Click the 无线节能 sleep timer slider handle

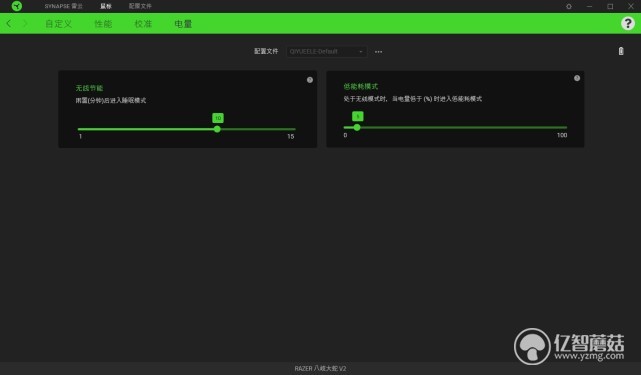coord(217,129)
